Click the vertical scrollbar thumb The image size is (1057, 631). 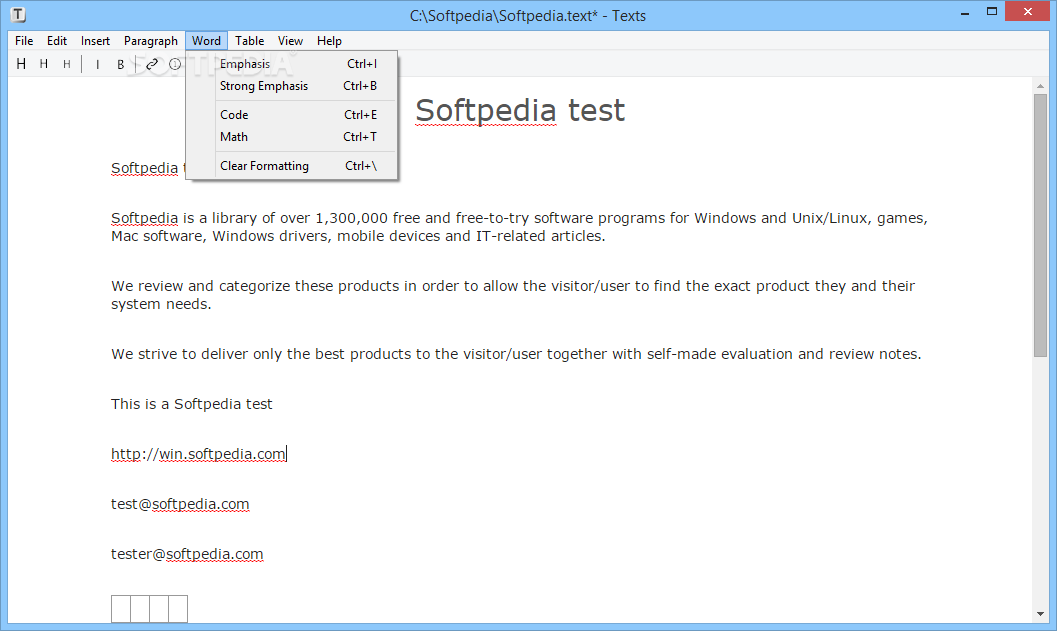coord(1040,225)
